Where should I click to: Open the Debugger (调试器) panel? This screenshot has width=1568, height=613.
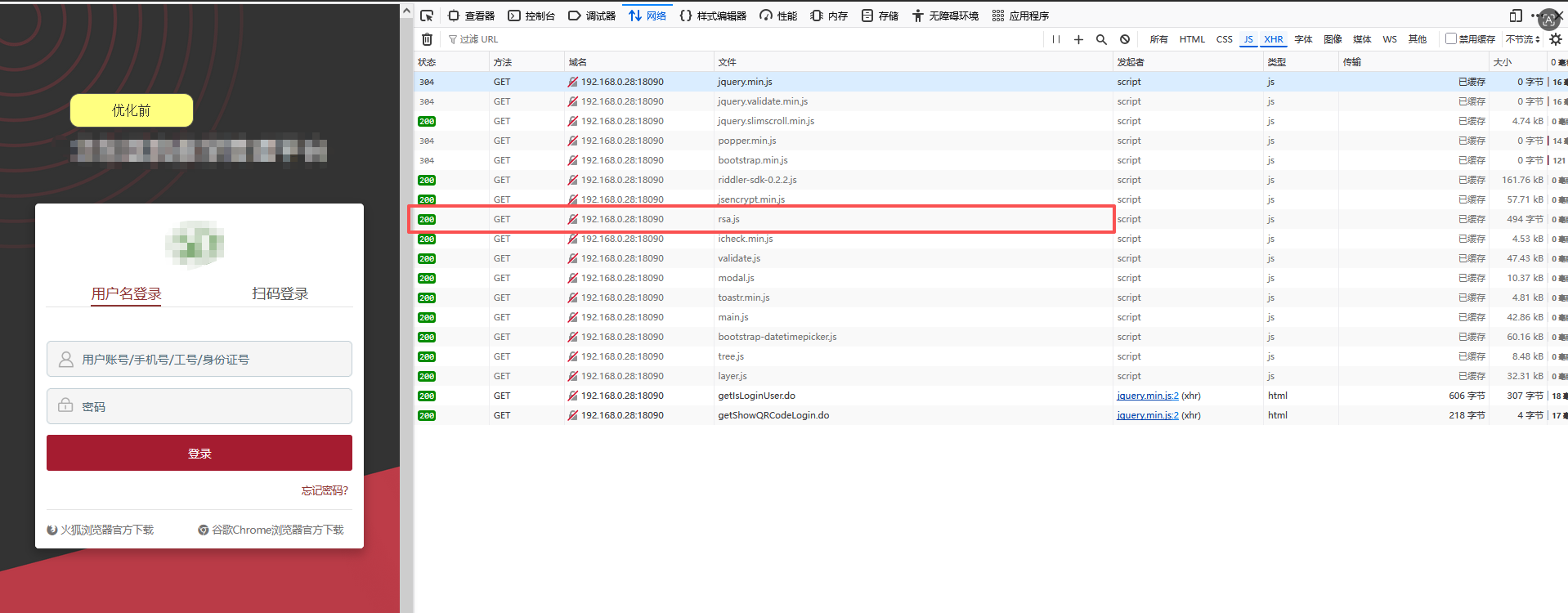(x=592, y=16)
